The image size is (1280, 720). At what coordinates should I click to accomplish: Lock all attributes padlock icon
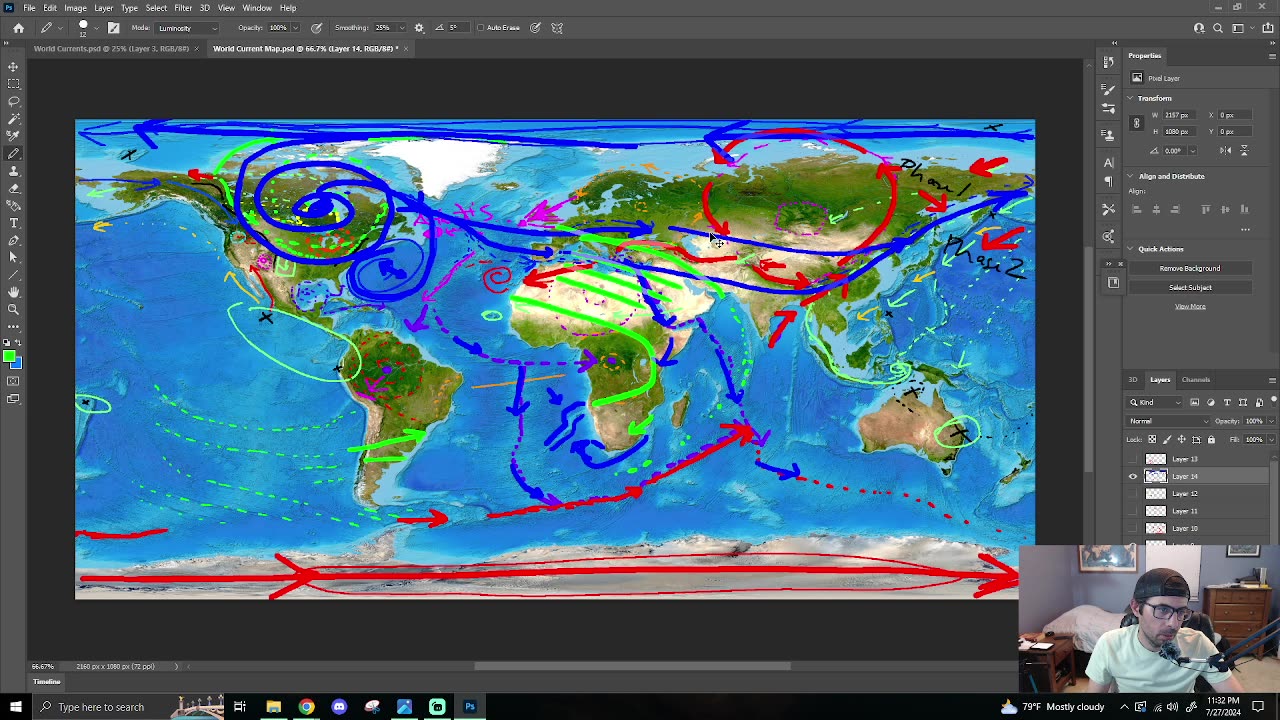tap(1211, 440)
